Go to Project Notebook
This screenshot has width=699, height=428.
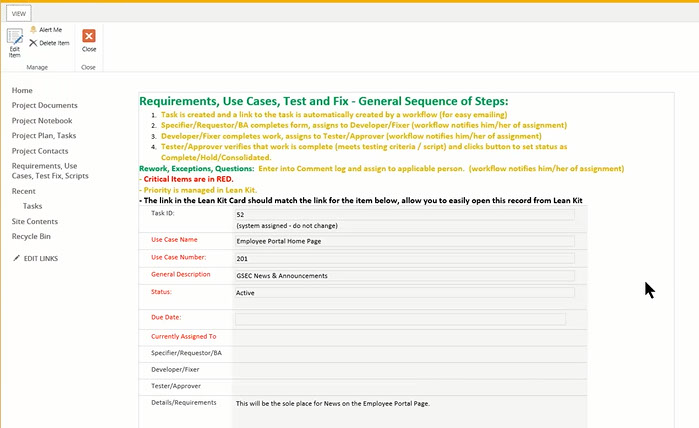click(42, 120)
